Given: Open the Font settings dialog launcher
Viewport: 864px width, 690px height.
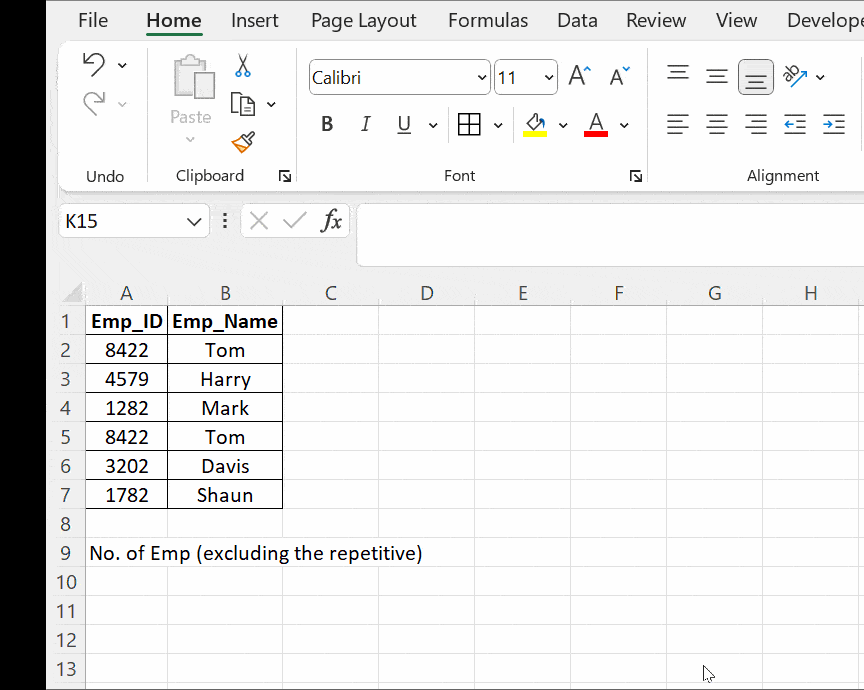Looking at the screenshot, I should [636, 176].
